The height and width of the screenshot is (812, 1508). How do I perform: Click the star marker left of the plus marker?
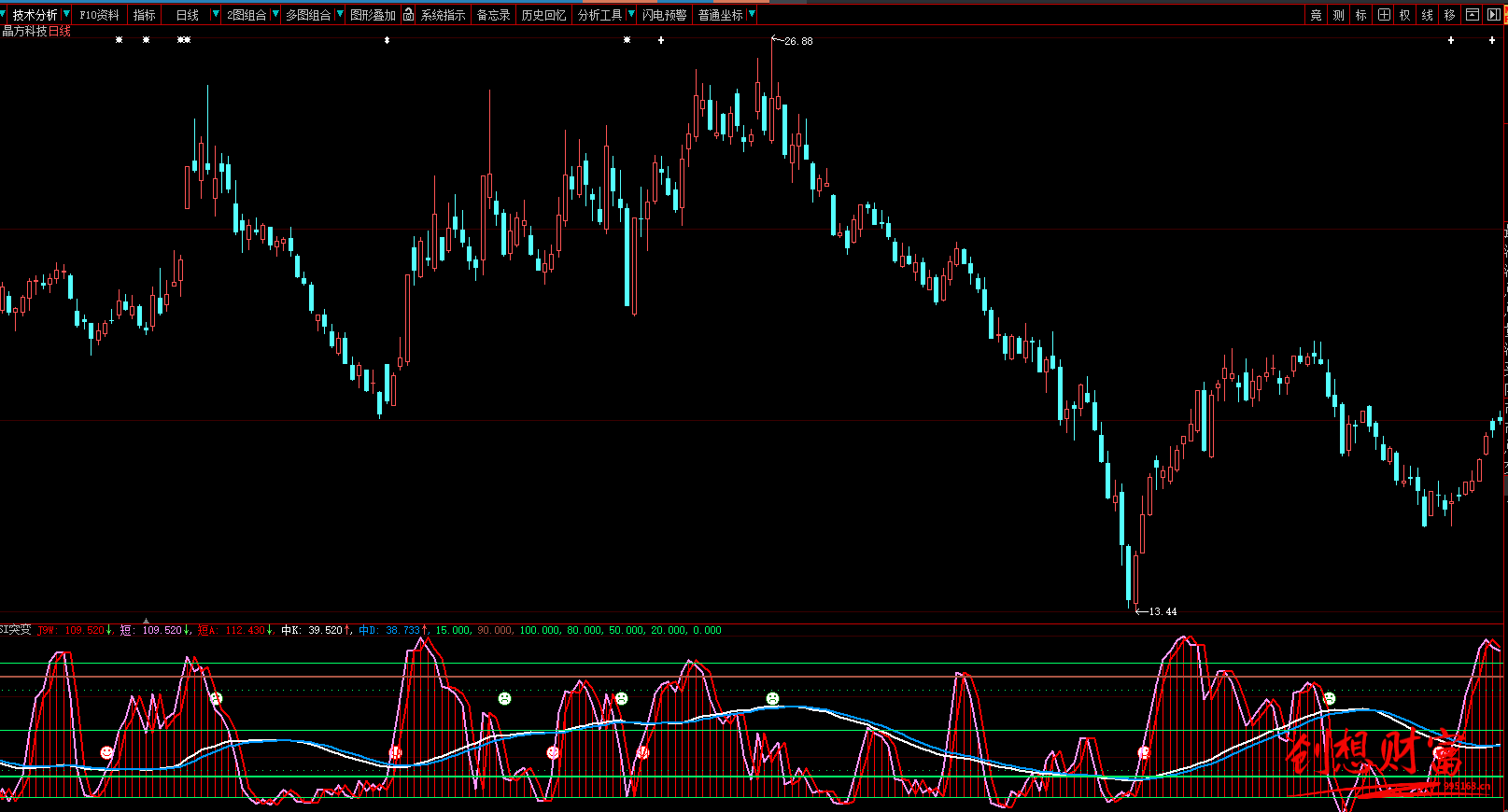tap(627, 40)
